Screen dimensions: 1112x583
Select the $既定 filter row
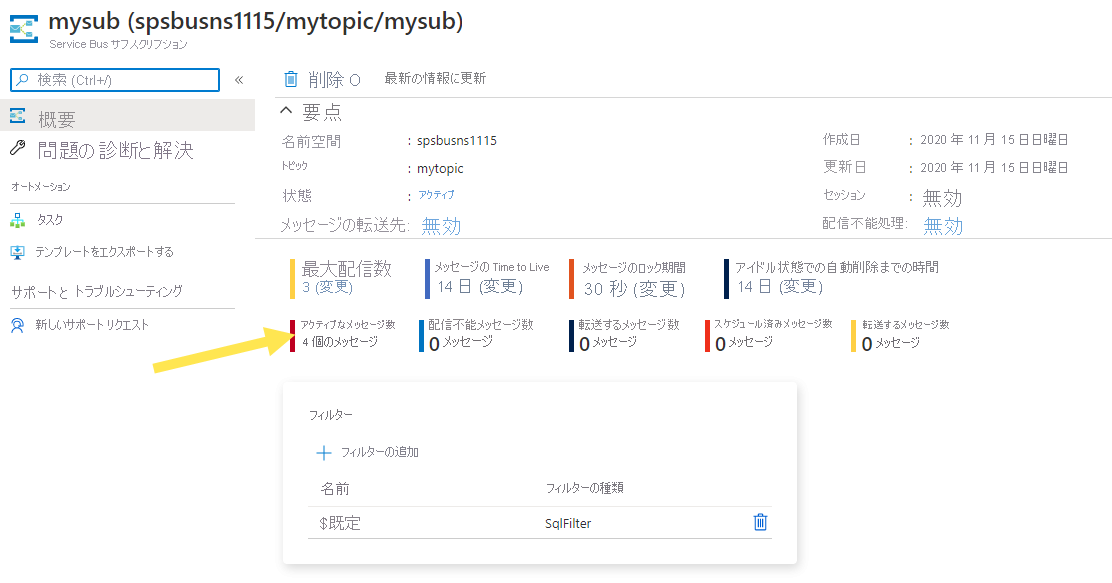coord(540,523)
